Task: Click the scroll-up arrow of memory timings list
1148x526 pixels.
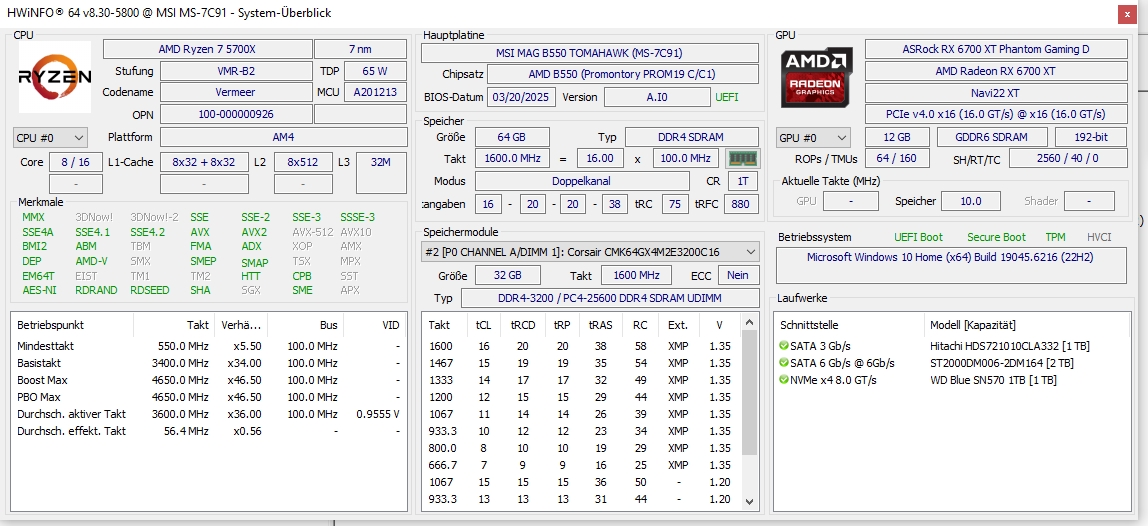Action: pyautogui.click(x=749, y=322)
